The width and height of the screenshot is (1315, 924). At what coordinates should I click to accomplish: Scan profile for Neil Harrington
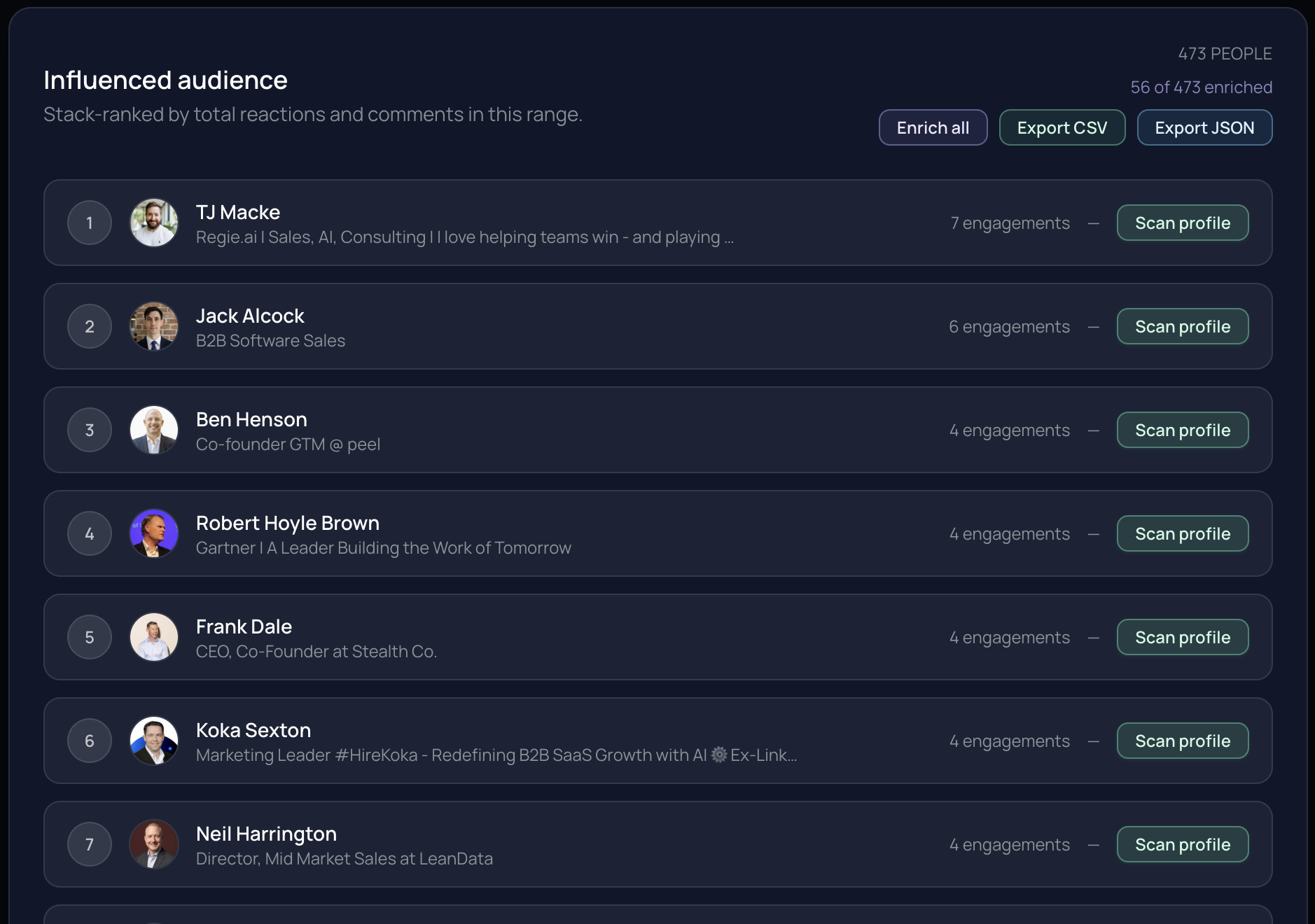coord(1183,844)
